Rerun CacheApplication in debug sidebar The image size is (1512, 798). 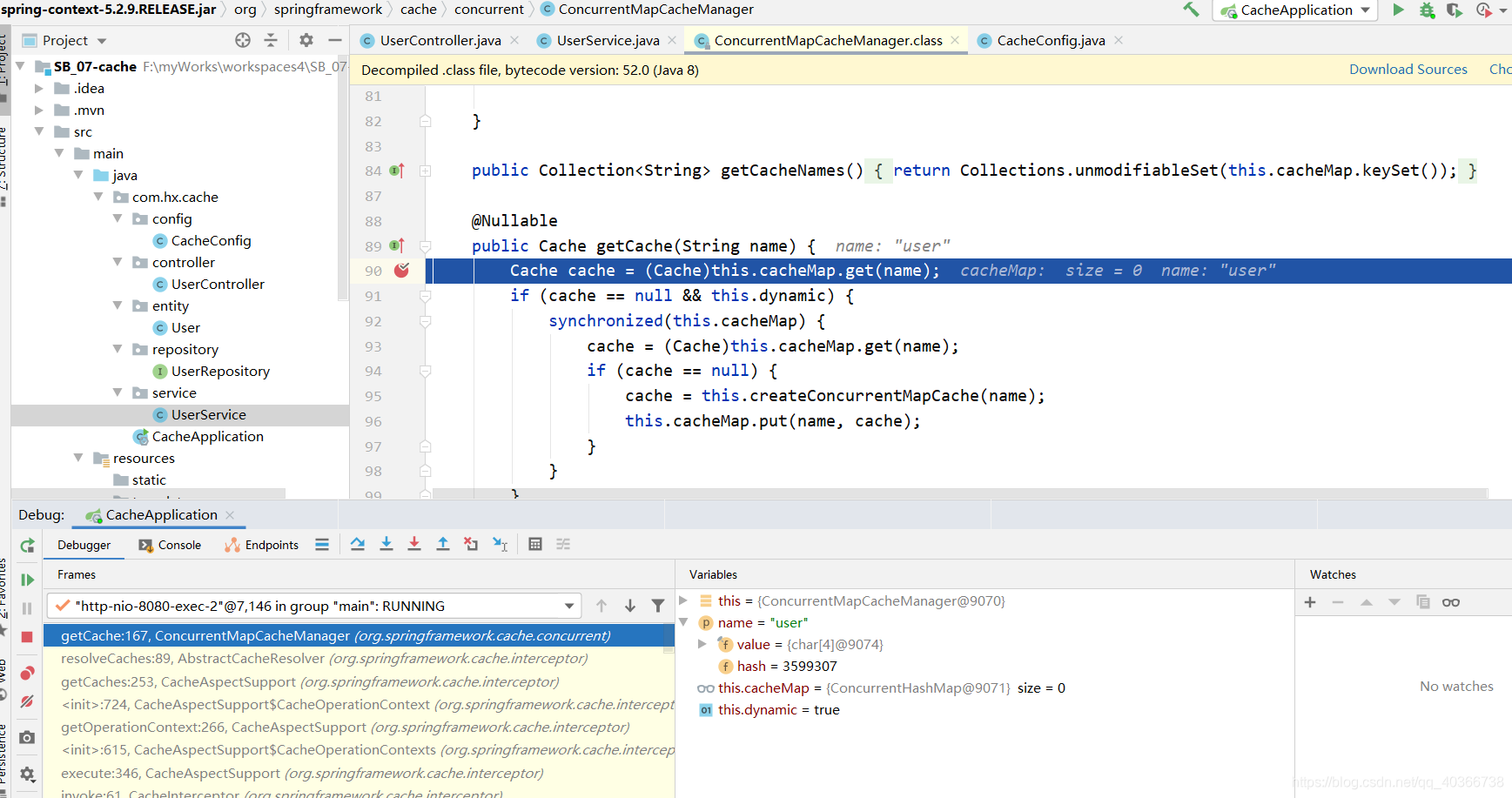pyautogui.click(x=27, y=546)
